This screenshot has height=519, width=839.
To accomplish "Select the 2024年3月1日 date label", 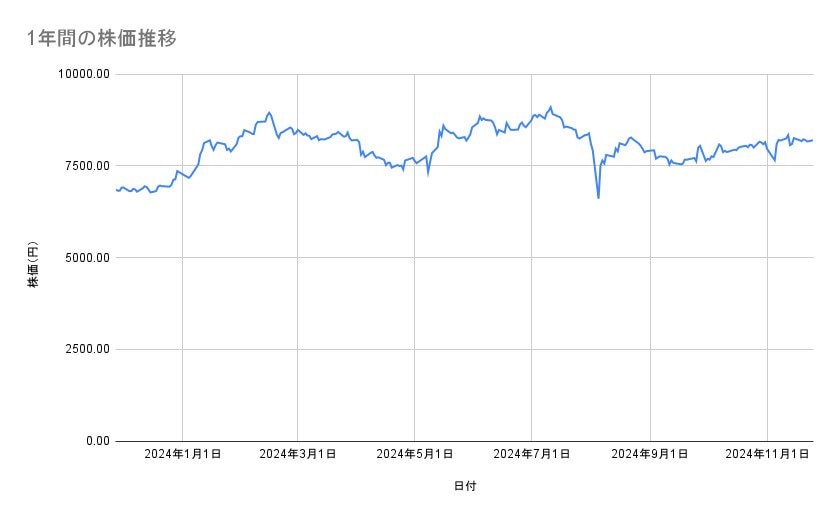I will point(298,454).
